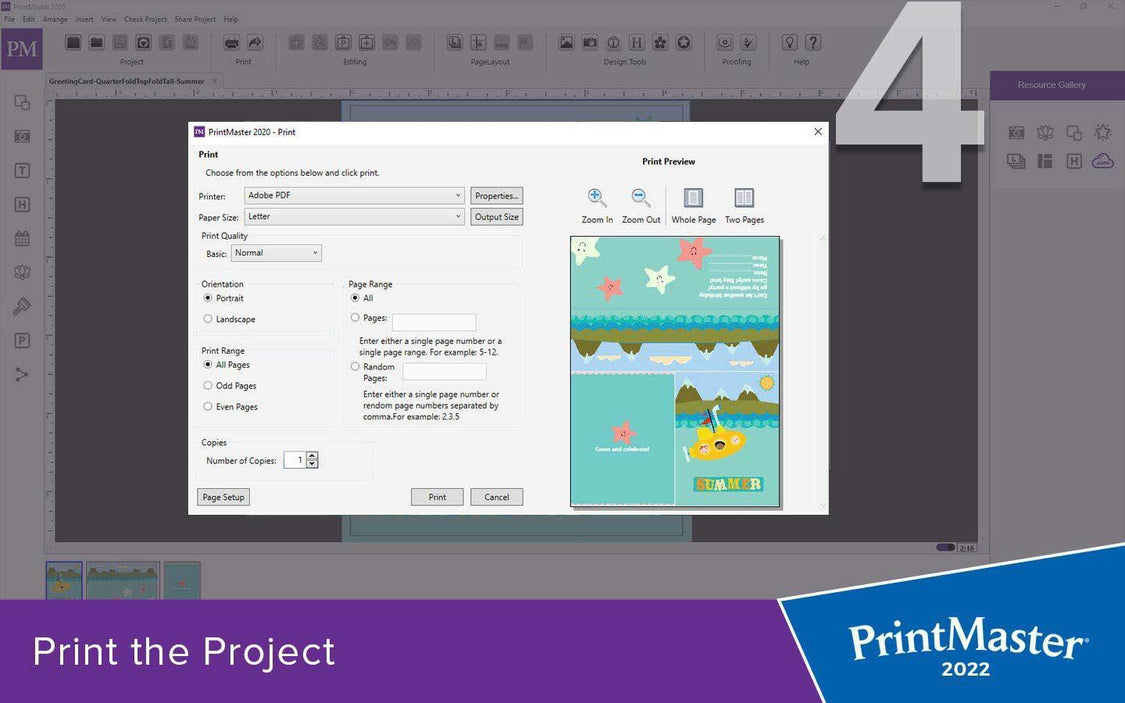This screenshot has width=1125, height=703.
Task: Select the third page thumbnail
Action: (182, 580)
